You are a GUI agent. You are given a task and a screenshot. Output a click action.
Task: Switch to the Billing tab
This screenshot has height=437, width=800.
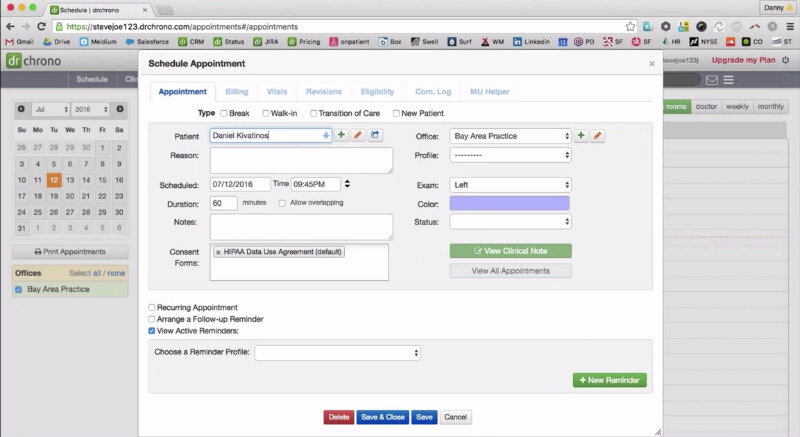[237, 91]
